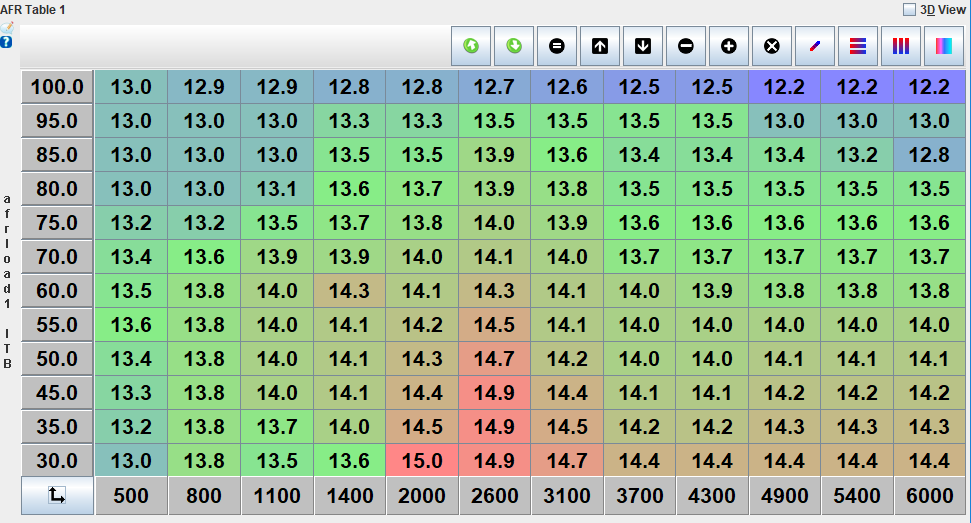Enable the 3D View checkbox

[x=909, y=10]
